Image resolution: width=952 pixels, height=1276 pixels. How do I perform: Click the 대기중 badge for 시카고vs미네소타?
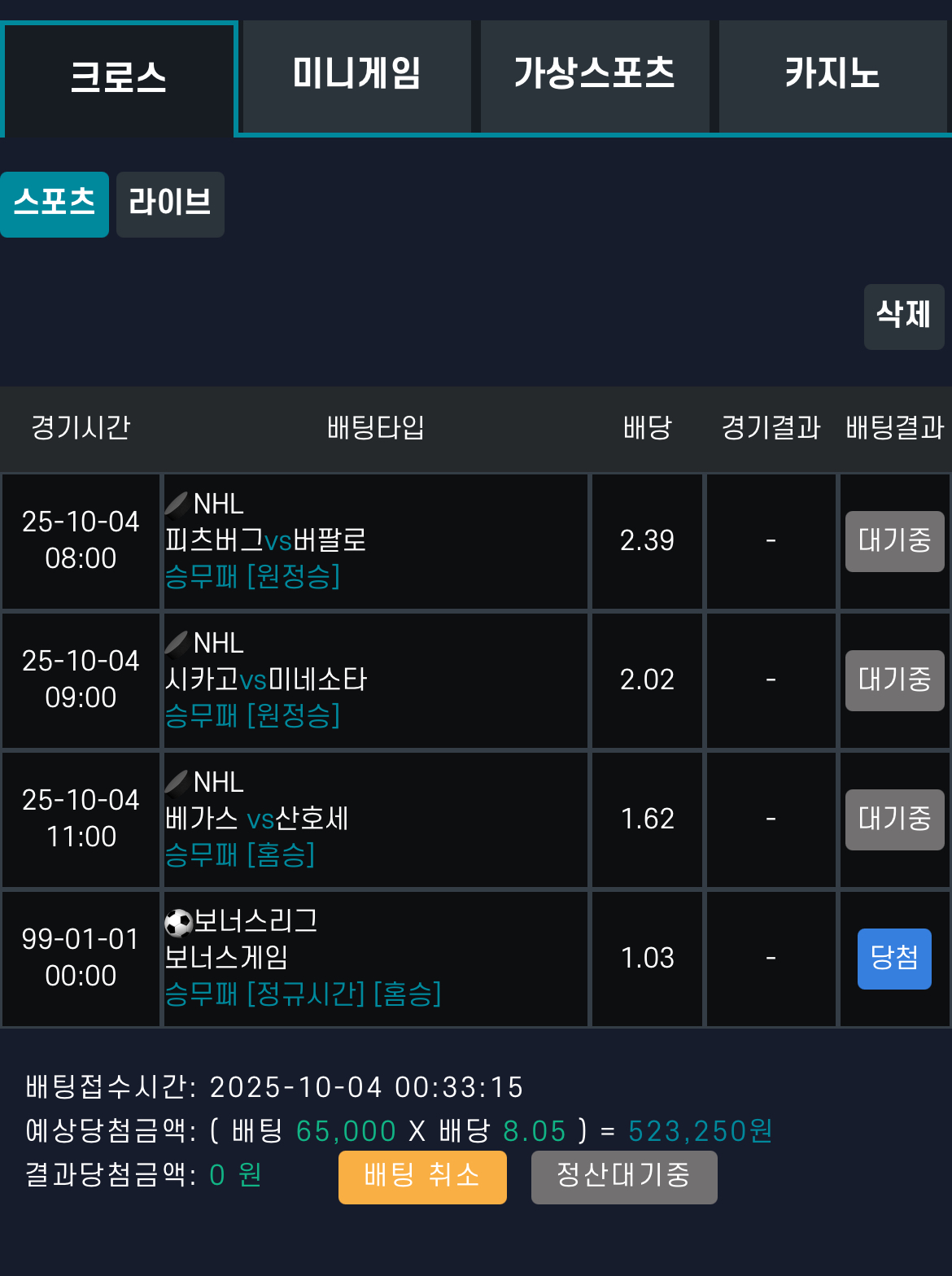pyautogui.click(x=894, y=680)
